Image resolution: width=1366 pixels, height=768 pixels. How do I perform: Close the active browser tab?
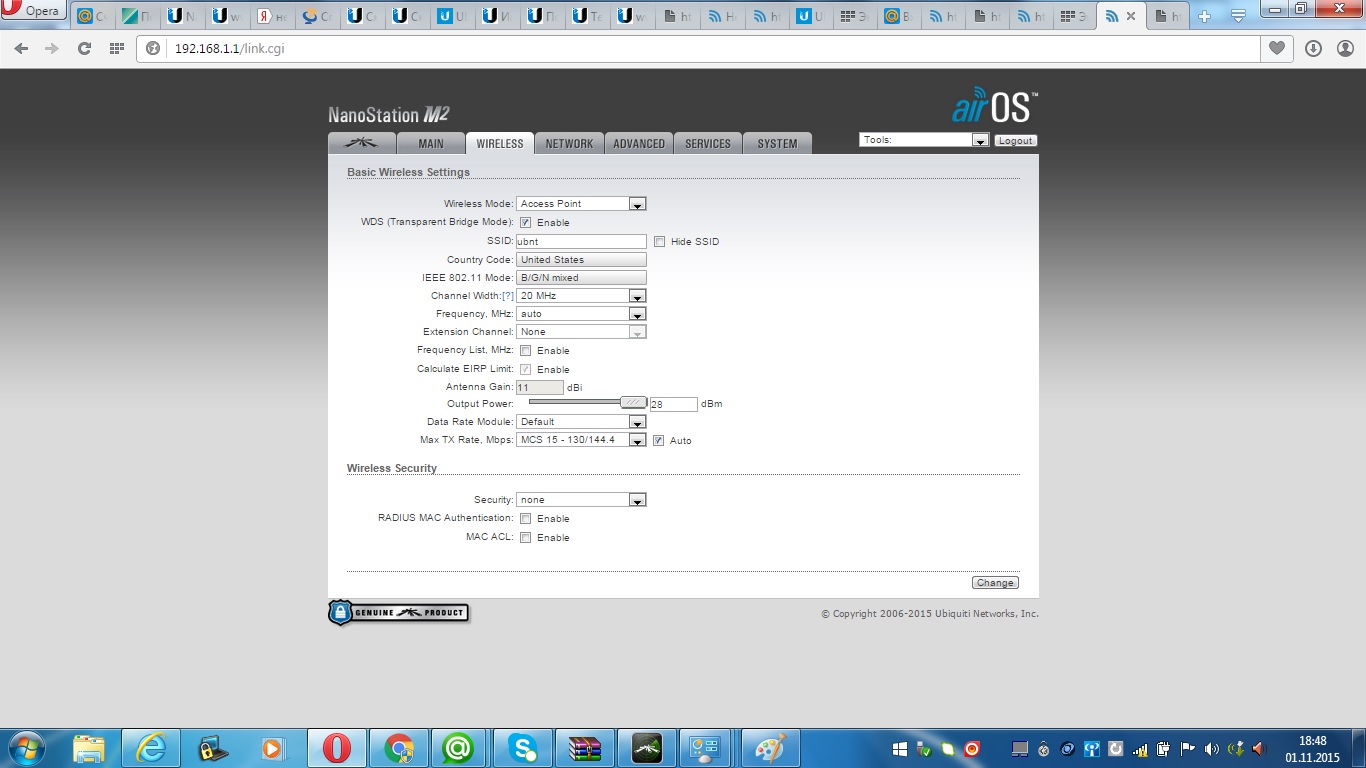1131,16
